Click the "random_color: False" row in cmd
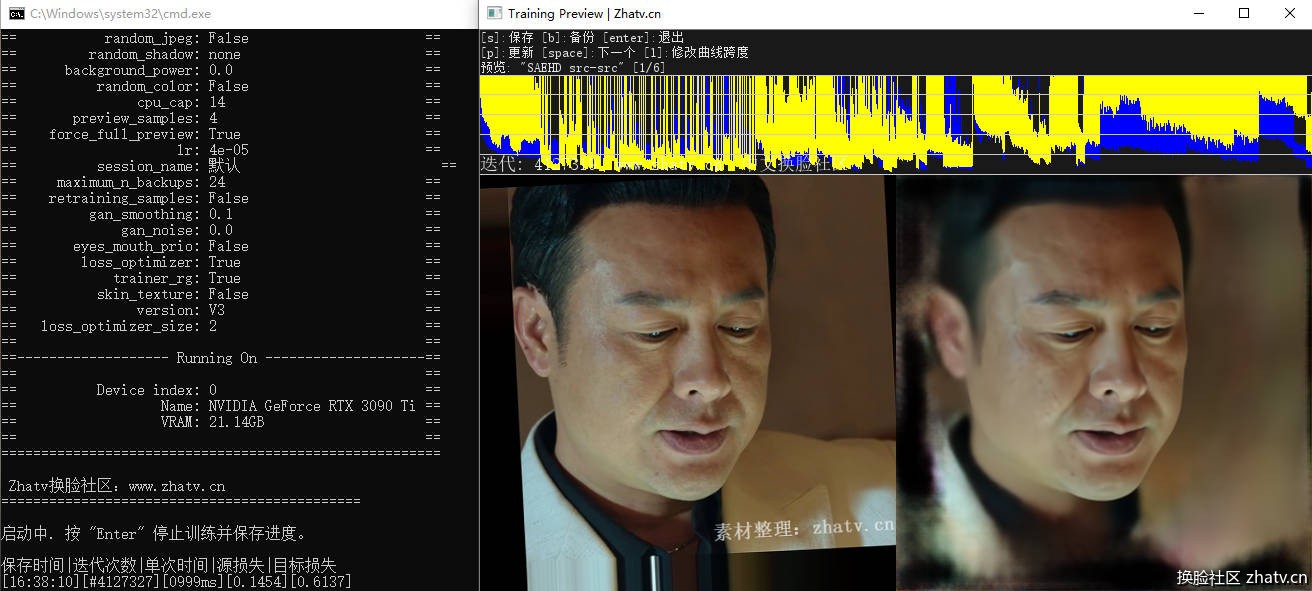The image size is (1312, 591). [220, 86]
